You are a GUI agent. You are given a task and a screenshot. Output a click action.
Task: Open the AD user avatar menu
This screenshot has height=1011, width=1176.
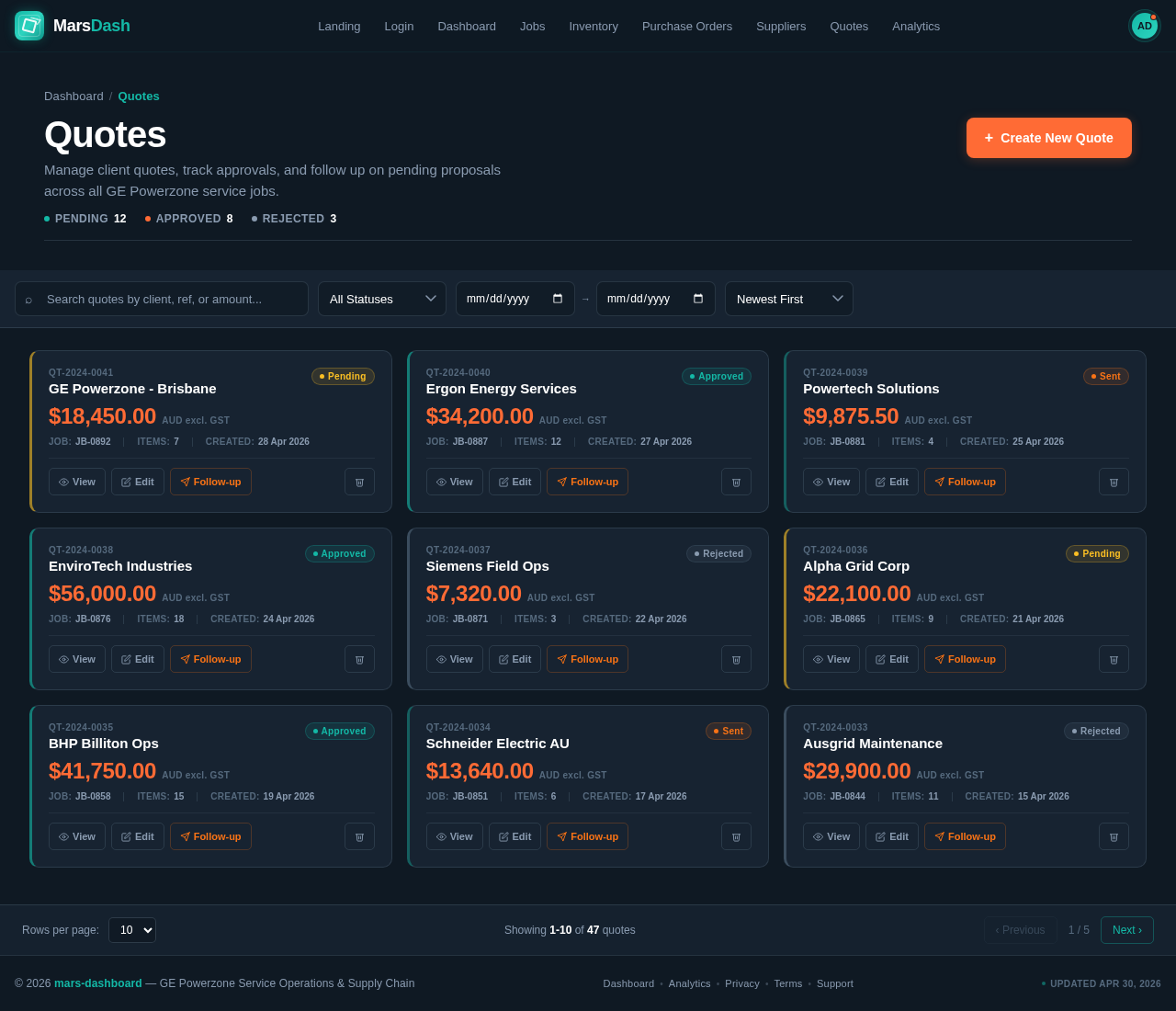1145,26
